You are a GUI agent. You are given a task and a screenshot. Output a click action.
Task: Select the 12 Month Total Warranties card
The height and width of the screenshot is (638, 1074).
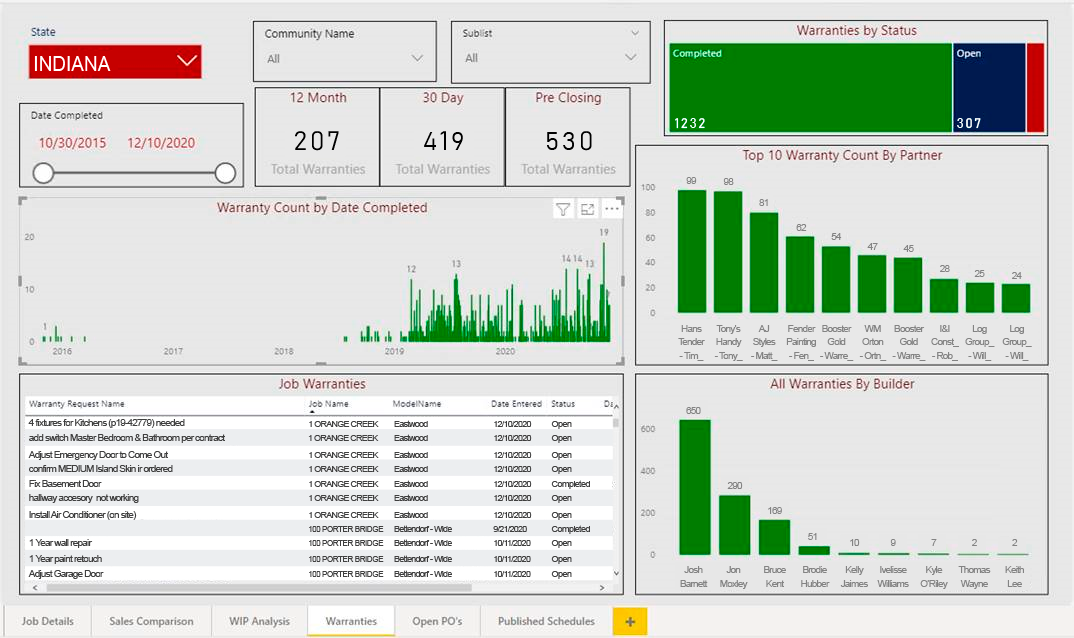pos(317,137)
